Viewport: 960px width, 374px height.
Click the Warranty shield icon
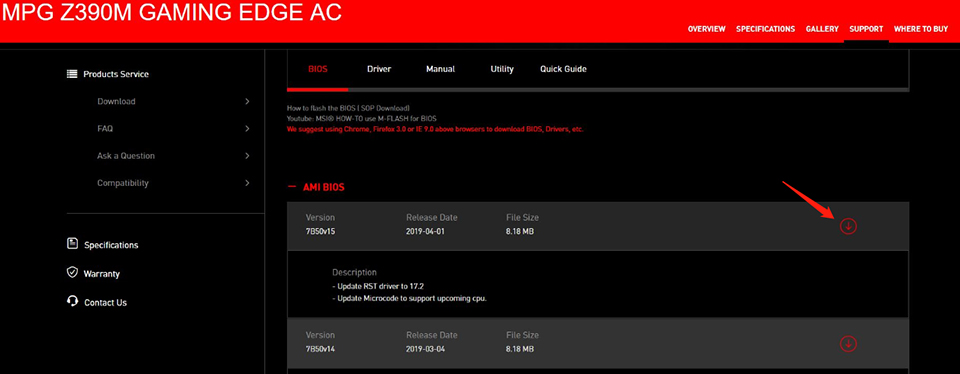(72, 272)
